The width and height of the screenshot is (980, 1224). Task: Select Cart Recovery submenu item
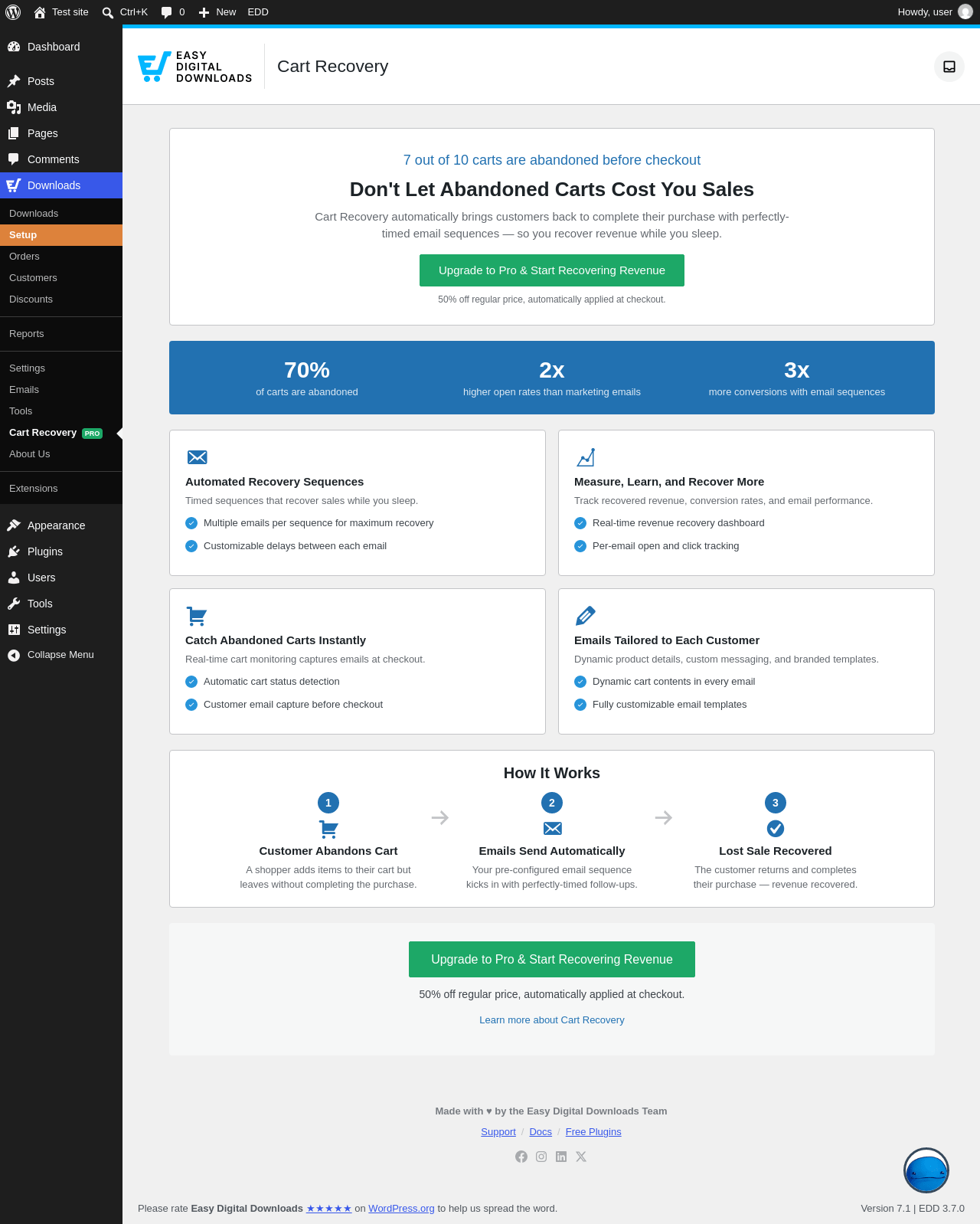tap(61, 433)
